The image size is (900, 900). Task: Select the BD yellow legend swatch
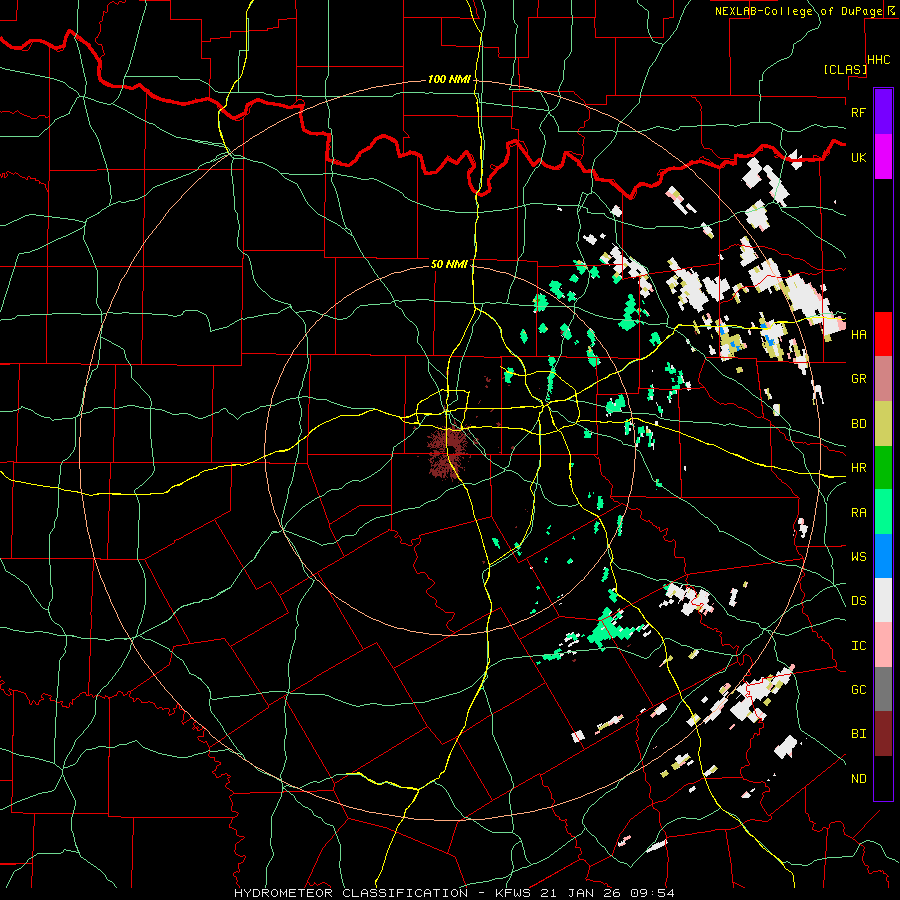click(x=883, y=424)
